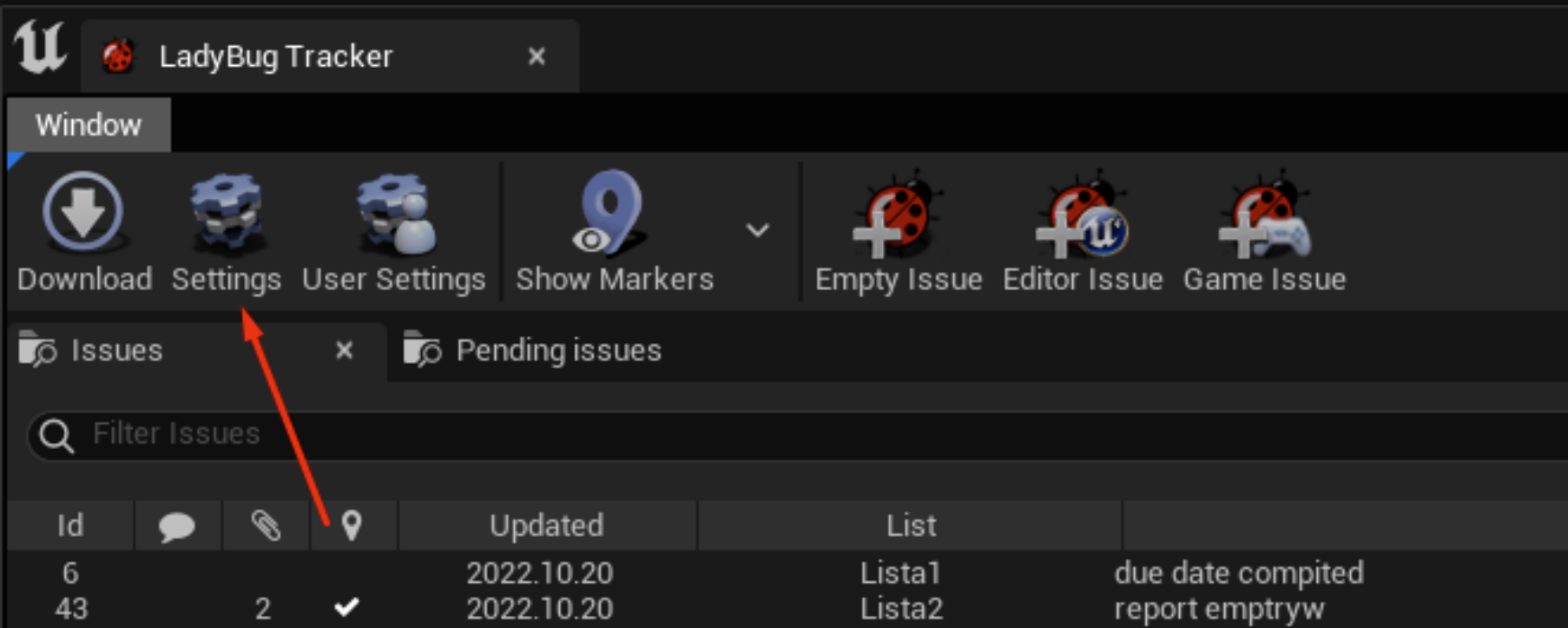Screen dimensions: 1568x628
Task: Open the Window menu
Action: tap(89, 125)
